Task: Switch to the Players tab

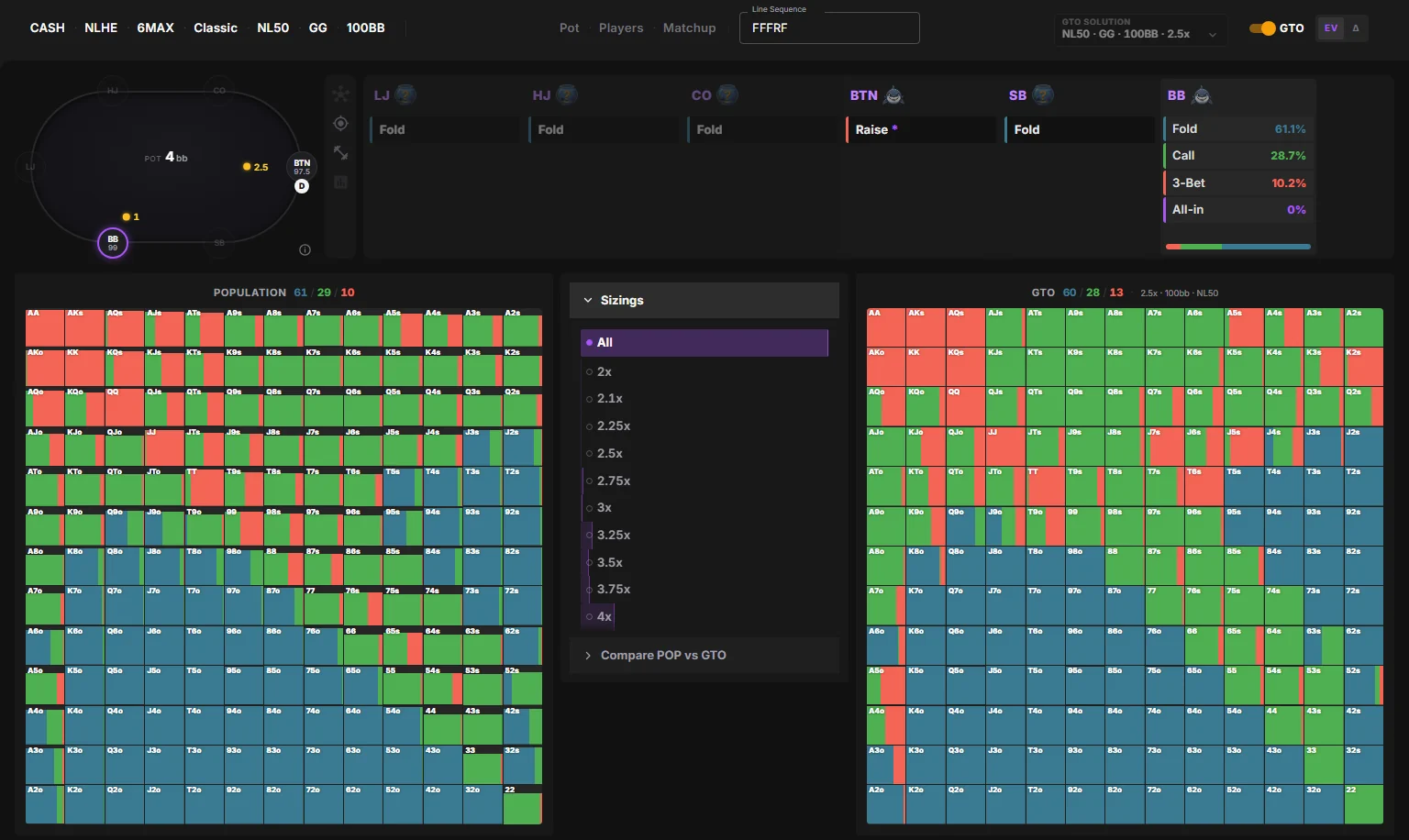Action: pos(621,28)
